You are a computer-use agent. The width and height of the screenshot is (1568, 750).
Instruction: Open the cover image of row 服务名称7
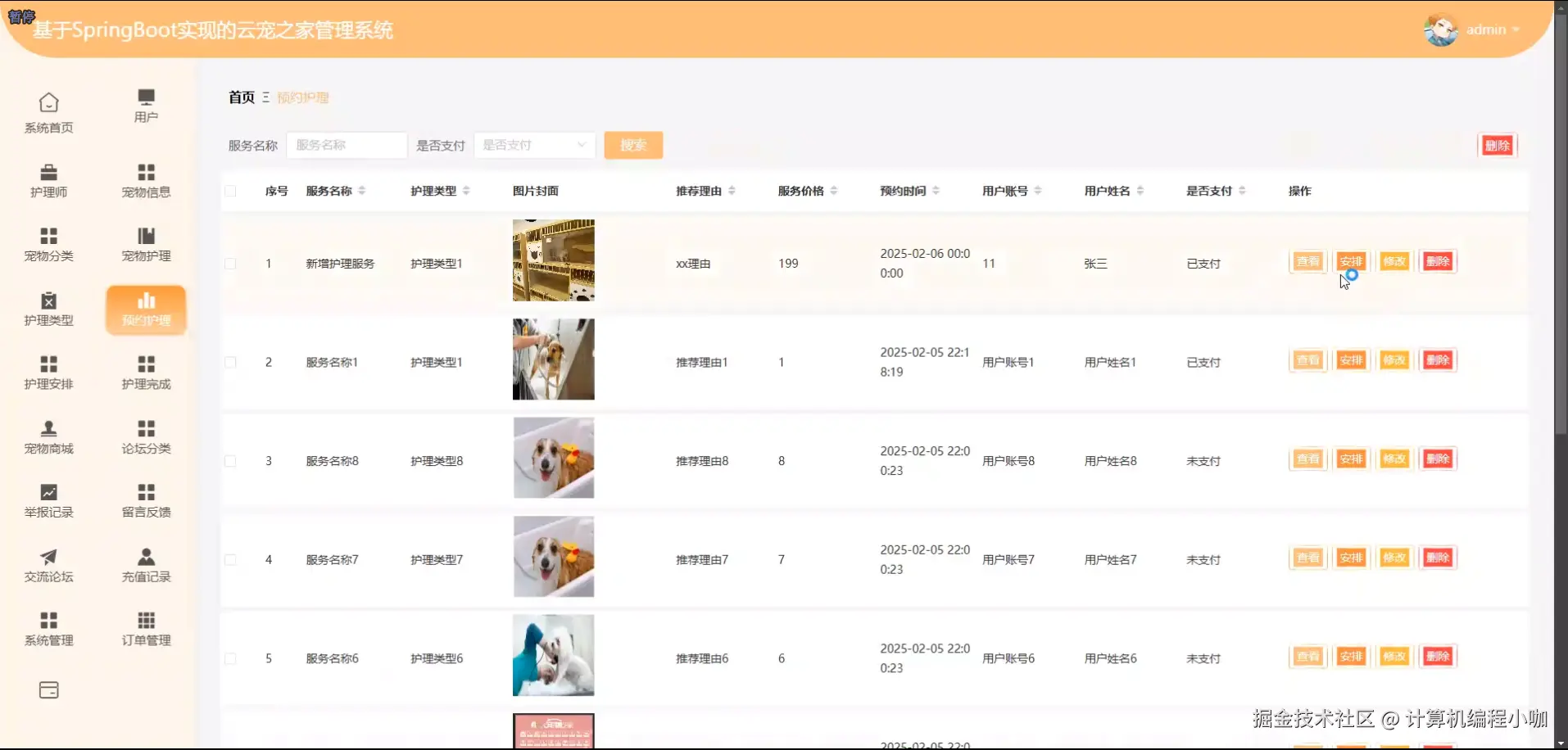(554, 557)
